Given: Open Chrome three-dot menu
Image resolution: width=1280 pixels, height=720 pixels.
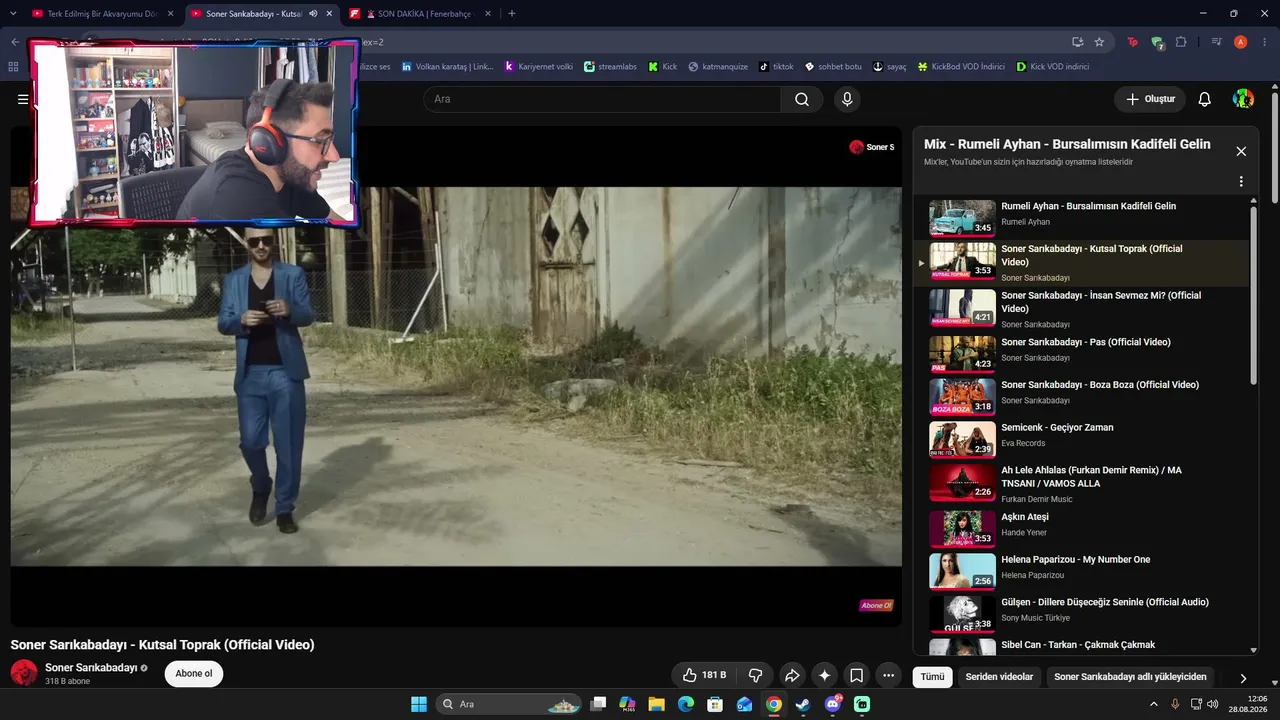Looking at the screenshot, I should click(x=1263, y=42).
